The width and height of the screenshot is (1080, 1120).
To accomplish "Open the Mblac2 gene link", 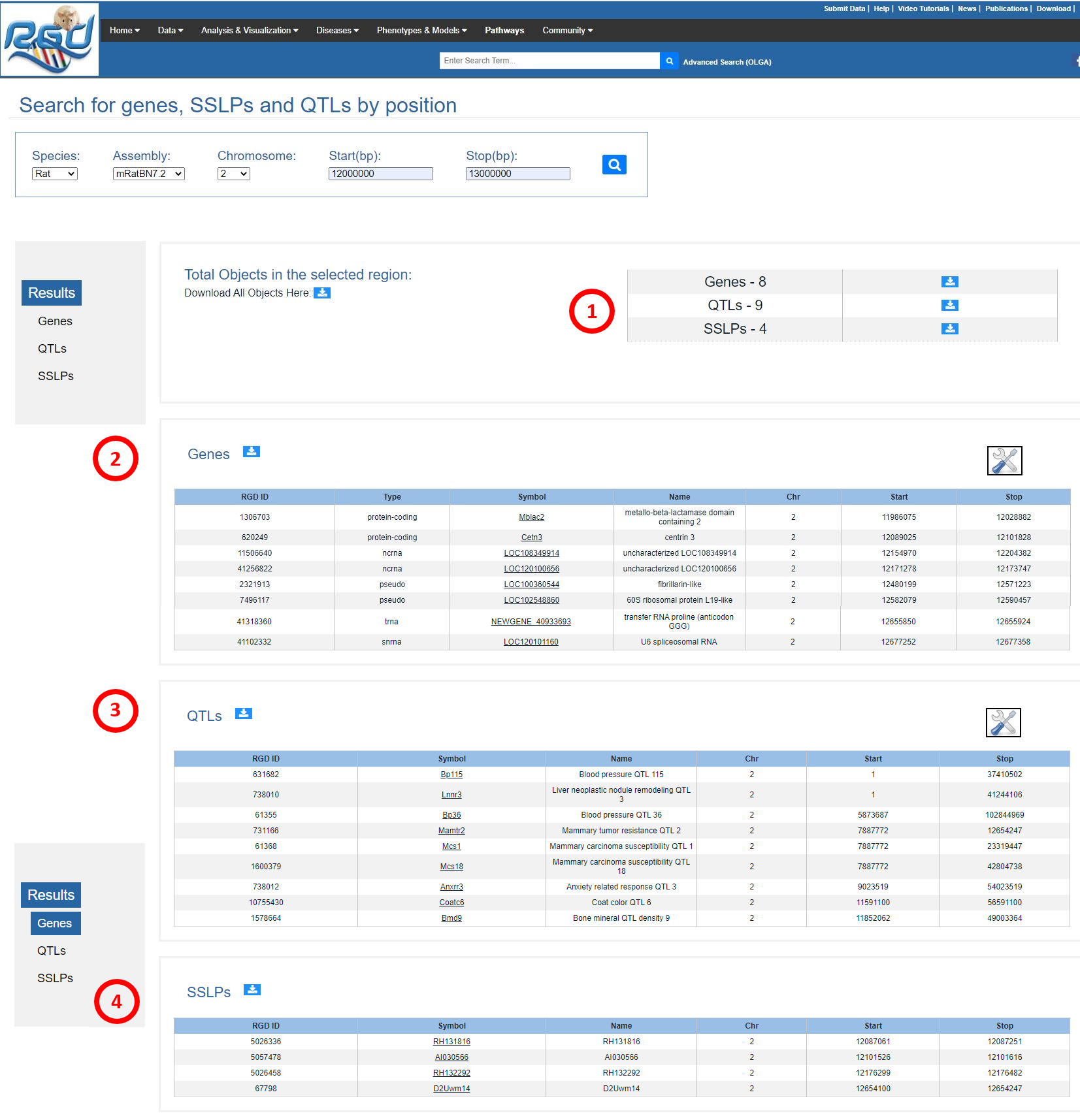I will 531,517.
